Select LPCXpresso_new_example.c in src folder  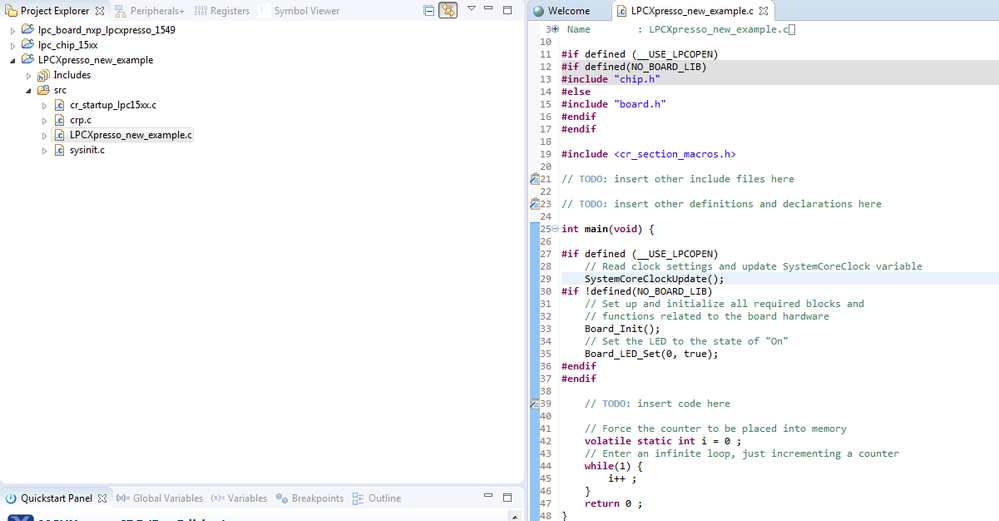131,135
